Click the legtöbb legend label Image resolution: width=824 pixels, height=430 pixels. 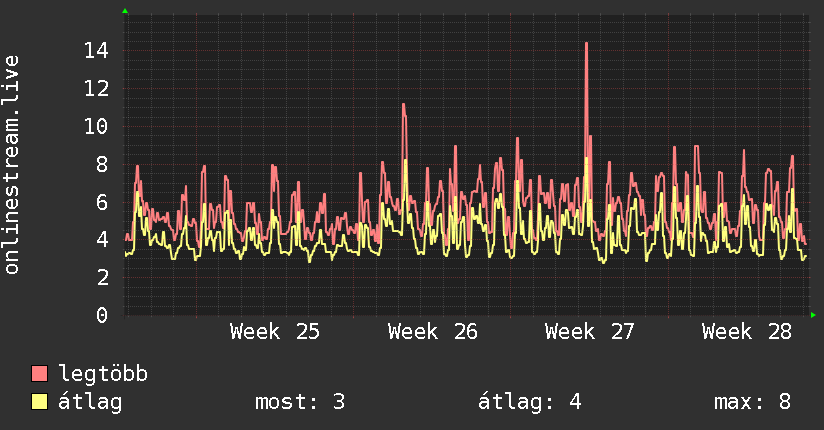pos(103,374)
